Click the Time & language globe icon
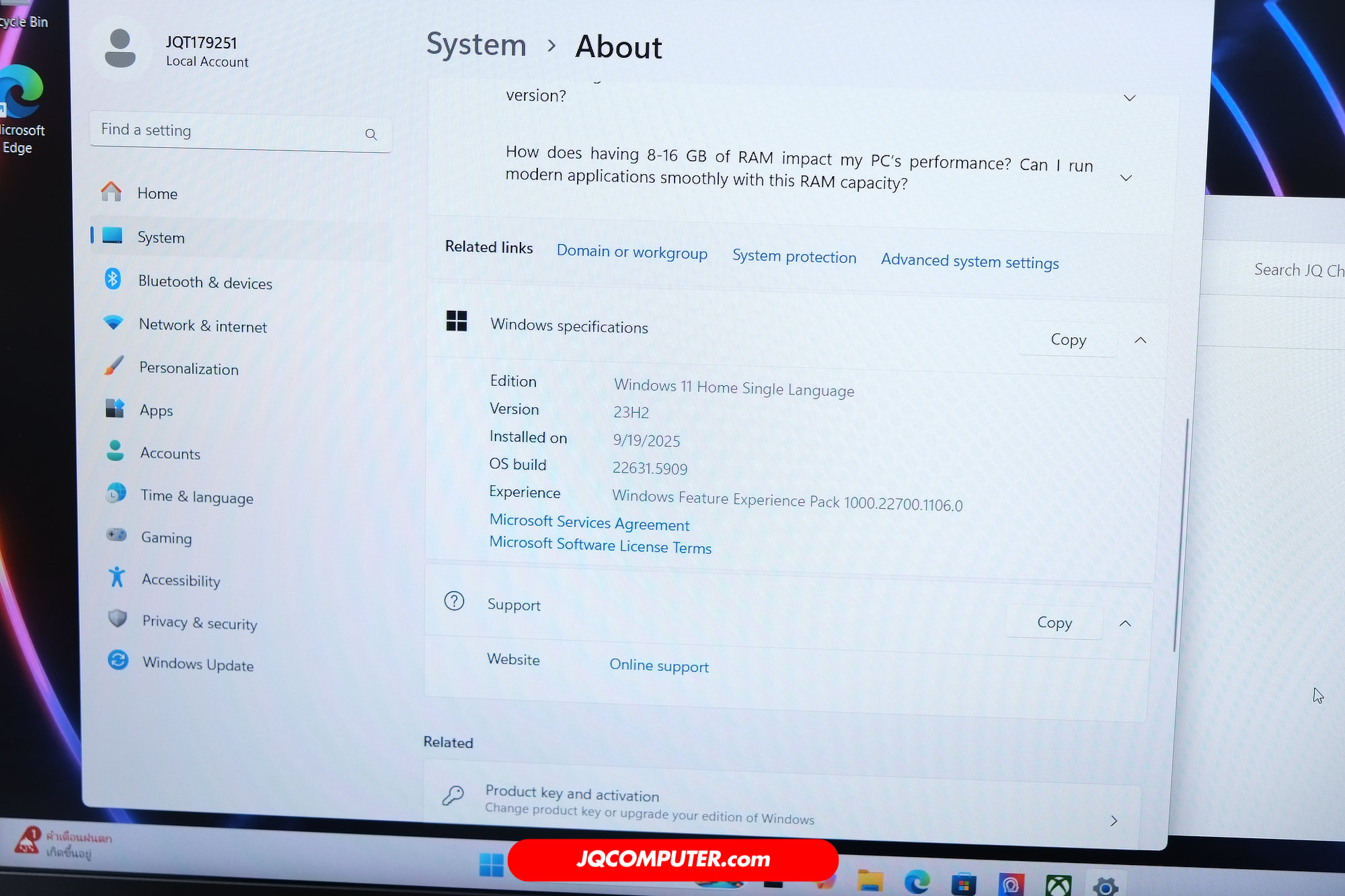The height and width of the screenshot is (896, 1345). [116, 493]
